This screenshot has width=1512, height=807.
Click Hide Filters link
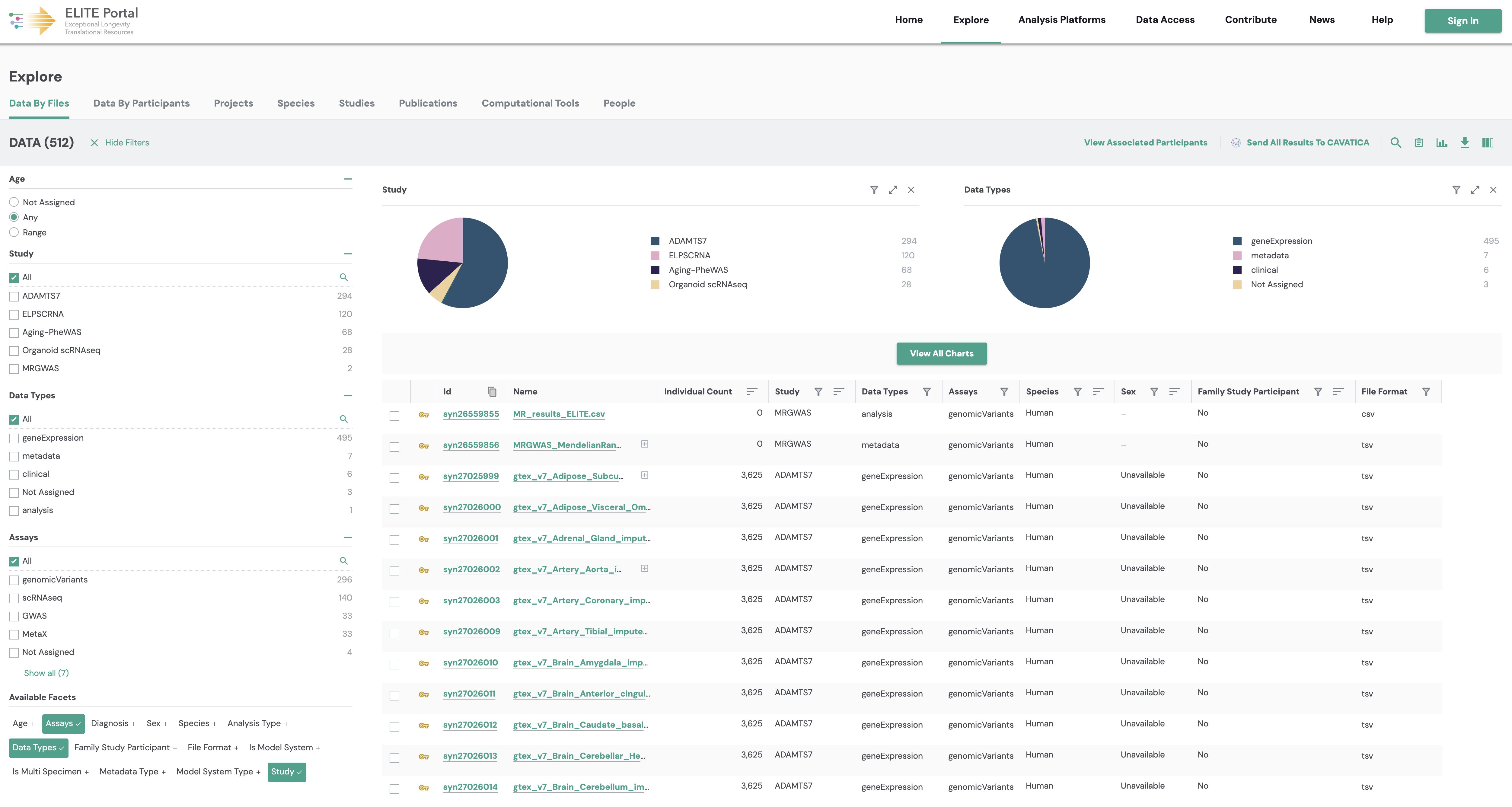coord(120,143)
